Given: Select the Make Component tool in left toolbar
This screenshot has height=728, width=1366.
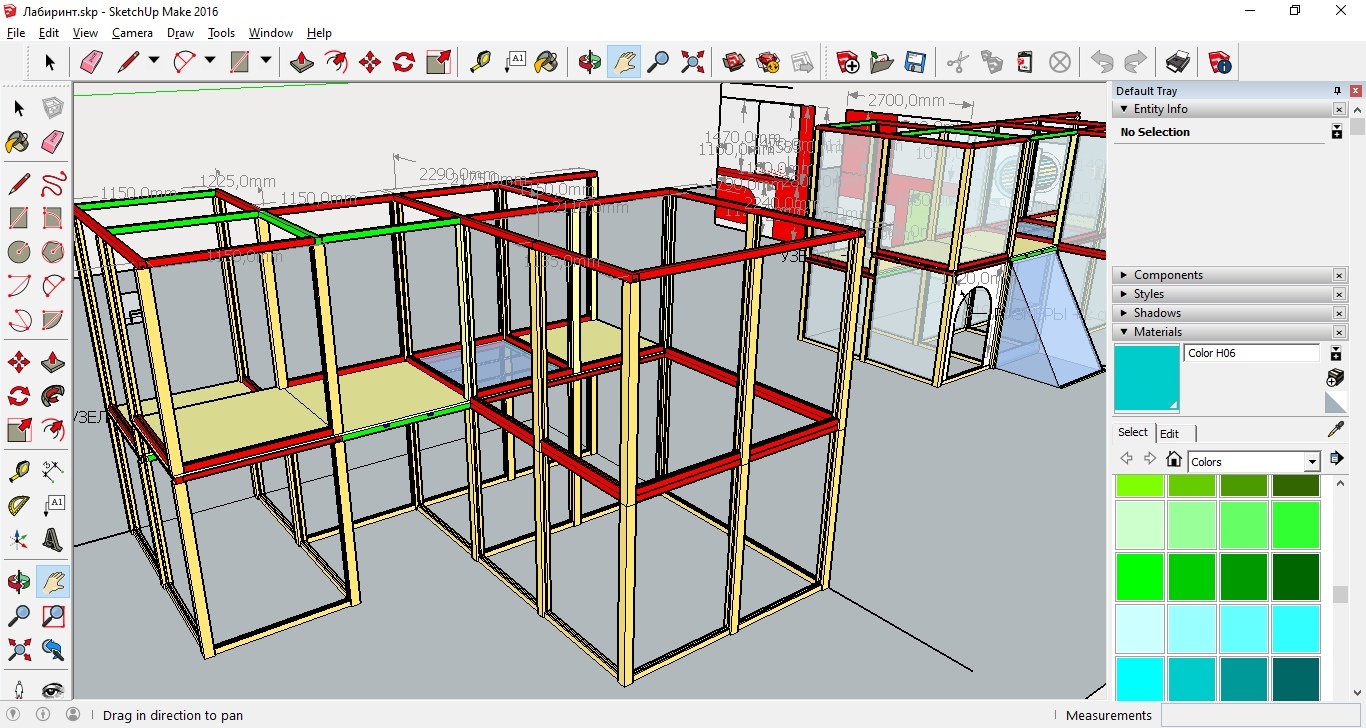Looking at the screenshot, I should click(x=53, y=108).
